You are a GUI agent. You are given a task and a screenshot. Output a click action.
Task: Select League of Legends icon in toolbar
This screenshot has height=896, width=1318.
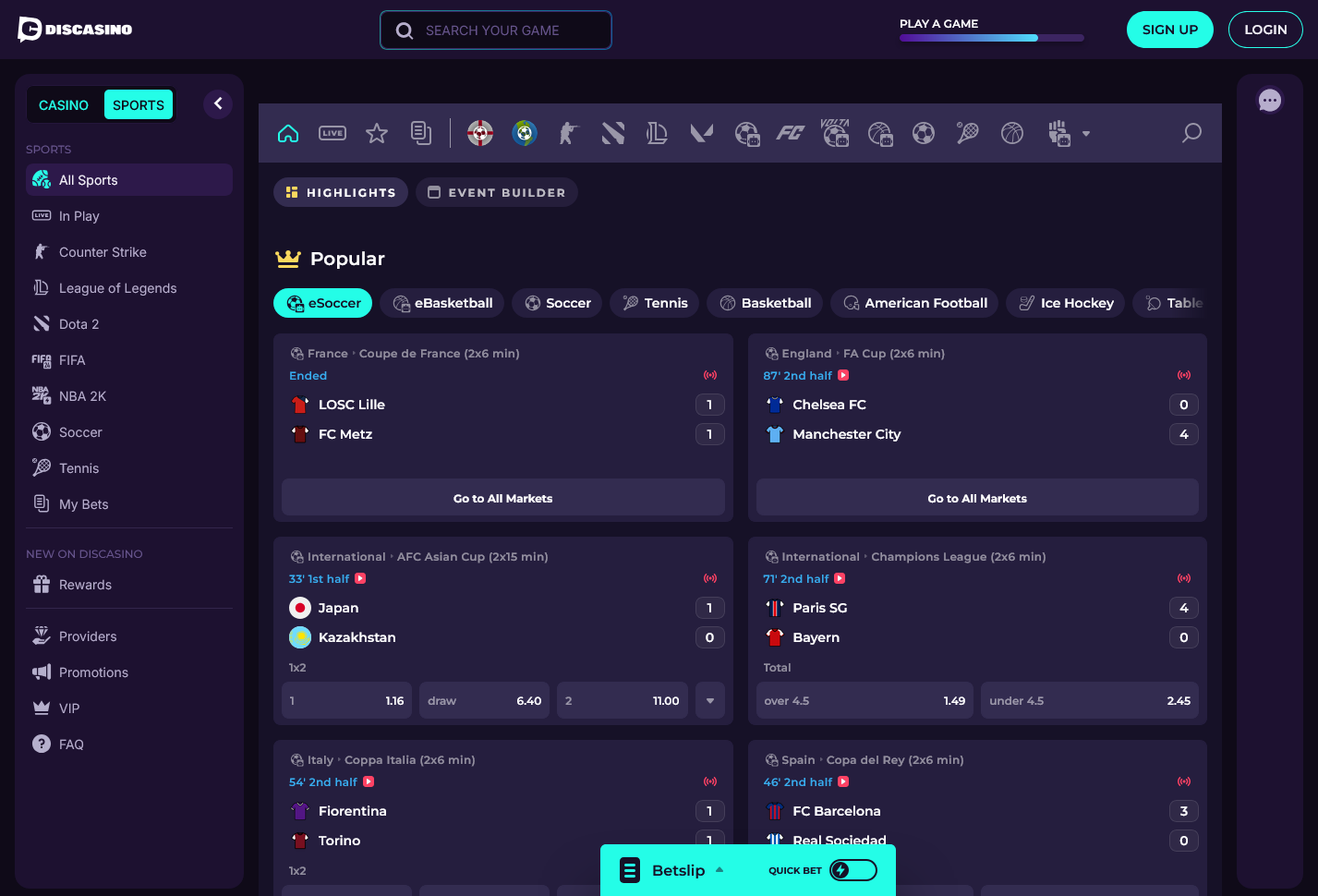(x=657, y=133)
